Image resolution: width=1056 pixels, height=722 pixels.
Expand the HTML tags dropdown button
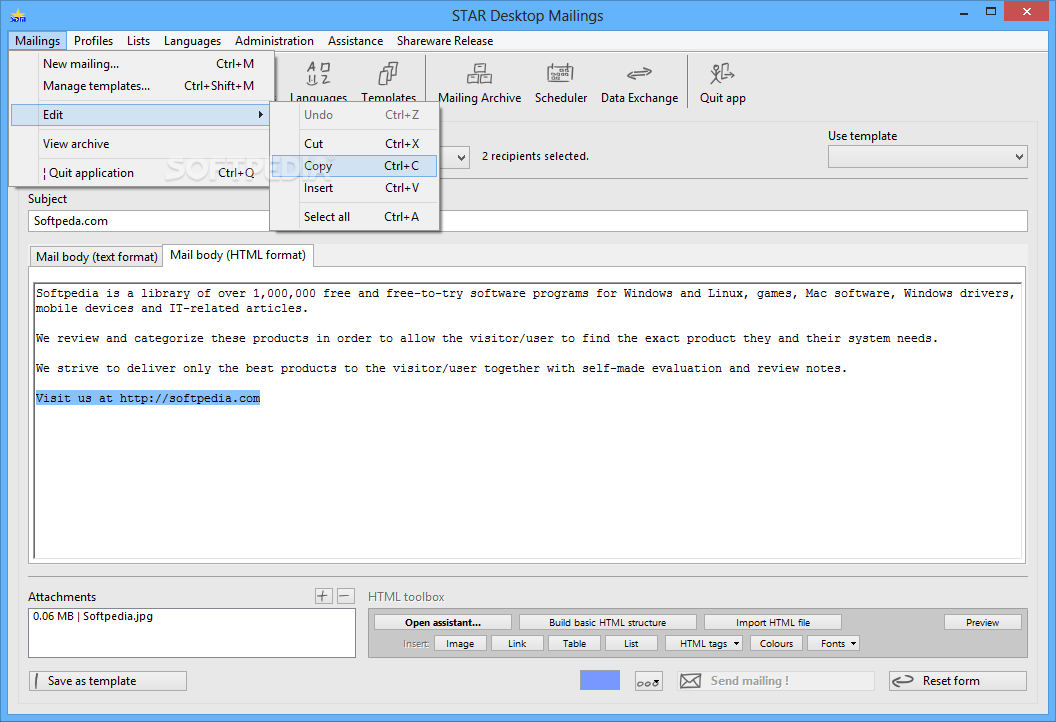[x=703, y=643]
